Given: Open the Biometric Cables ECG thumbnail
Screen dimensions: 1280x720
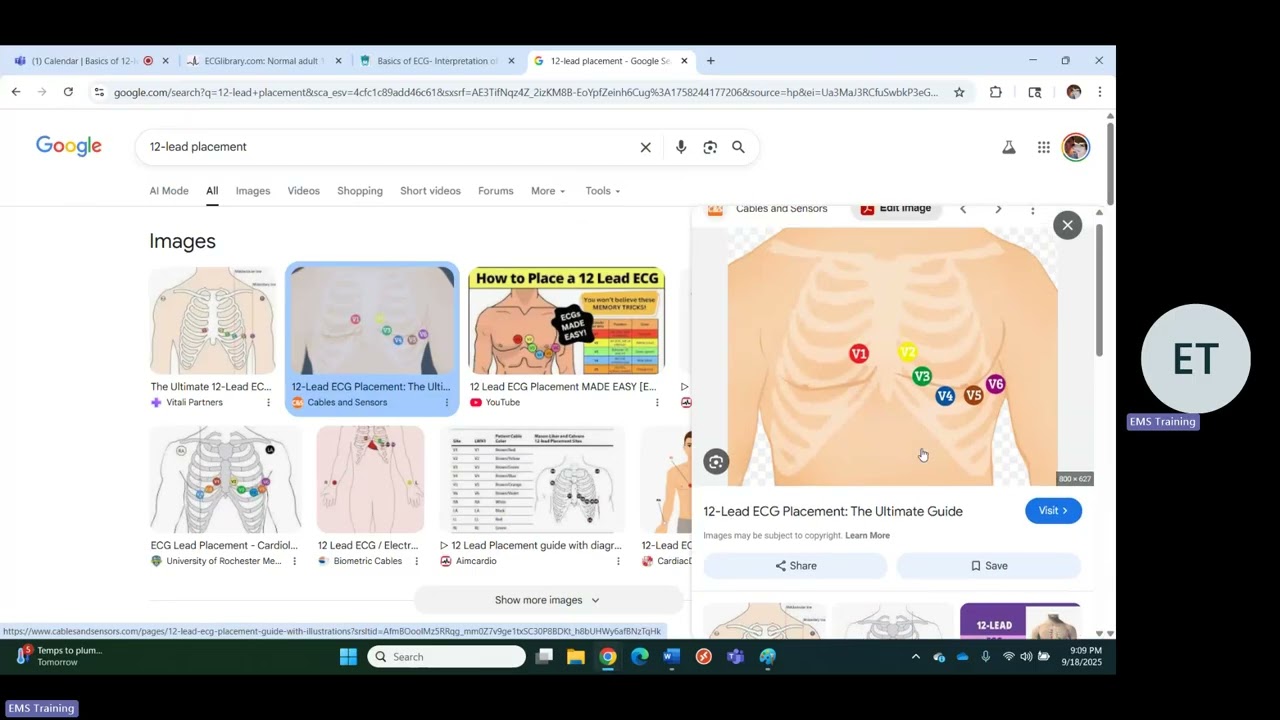Looking at the screenshot, I should tap(371, 480).
